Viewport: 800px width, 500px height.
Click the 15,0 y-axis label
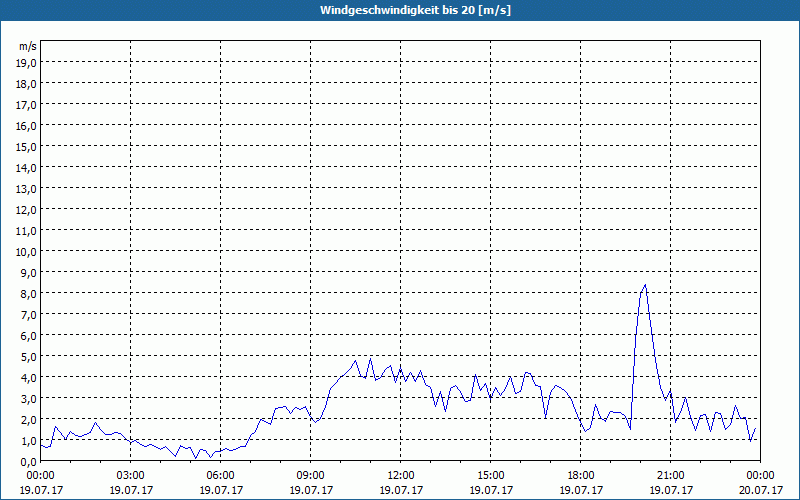pyautogui.click(x=28, y=146)
